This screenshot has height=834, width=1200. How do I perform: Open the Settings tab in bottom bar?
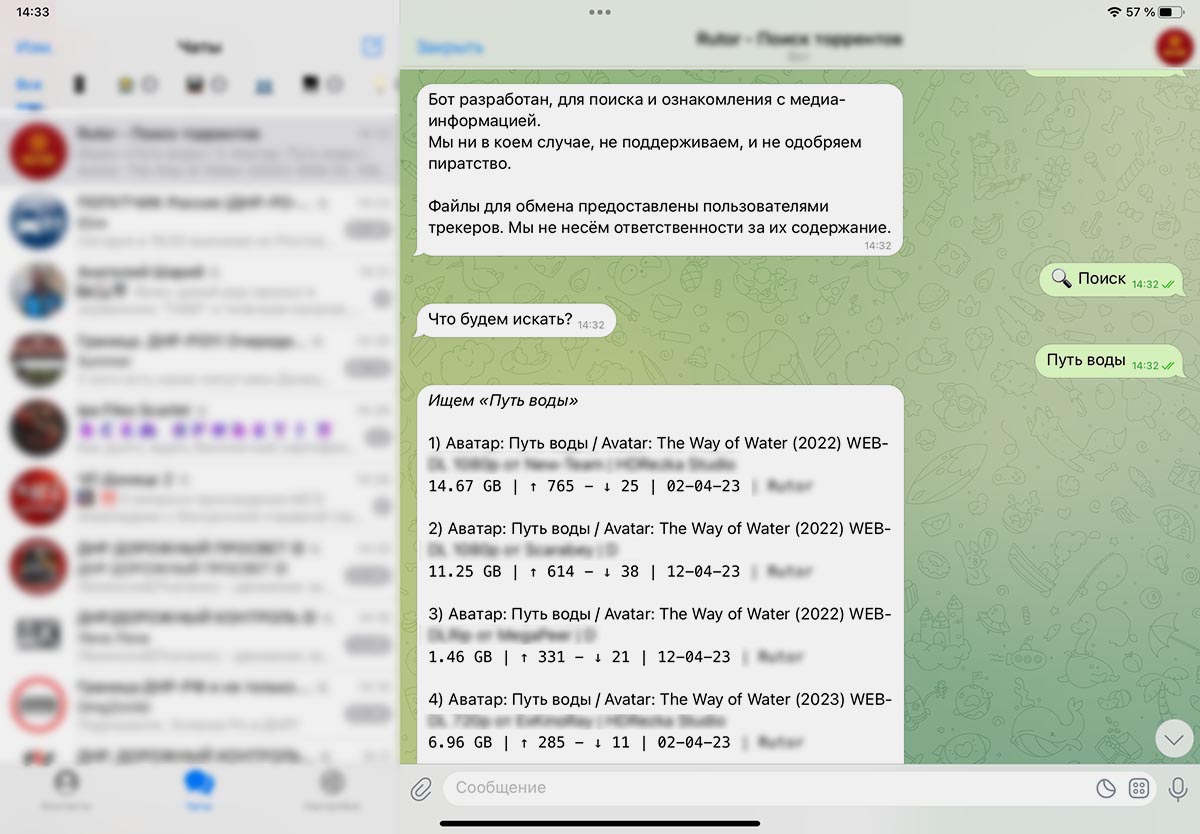point(332,786)
